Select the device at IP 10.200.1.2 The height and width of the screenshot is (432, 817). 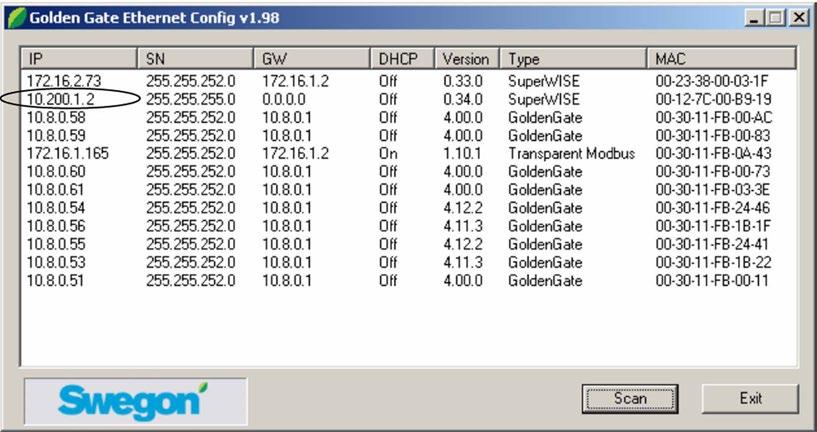pyautogui.click(x=409, y=99)
